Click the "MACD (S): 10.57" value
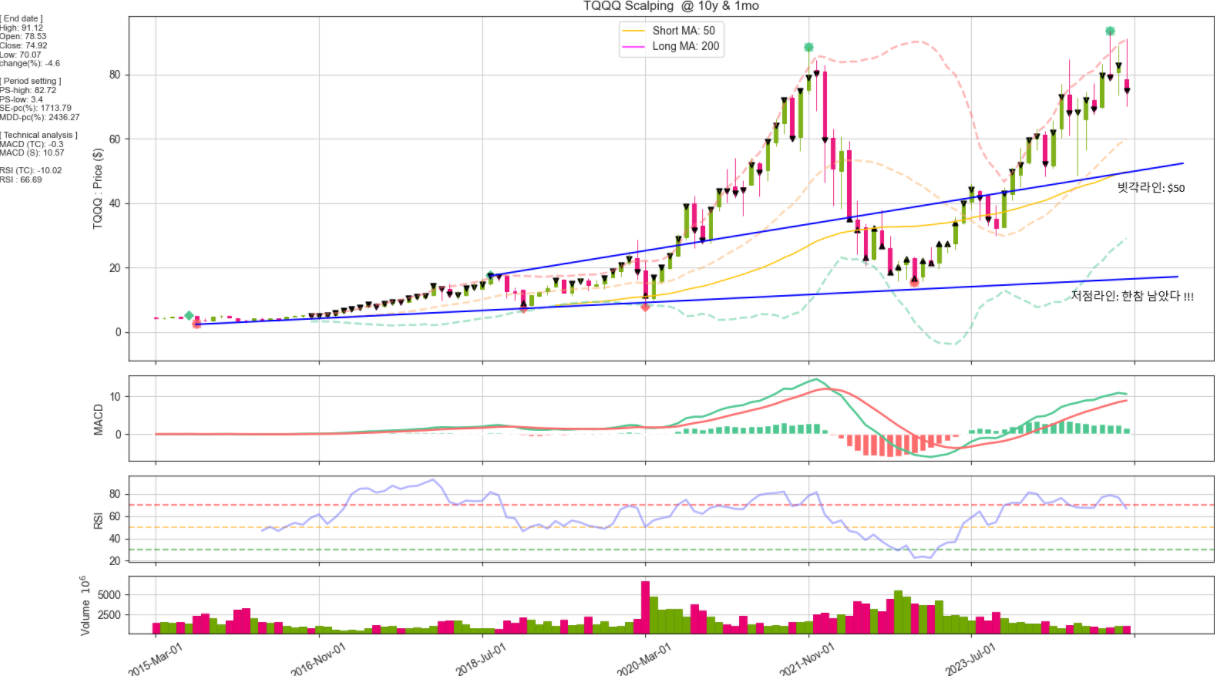 [32, 153]
